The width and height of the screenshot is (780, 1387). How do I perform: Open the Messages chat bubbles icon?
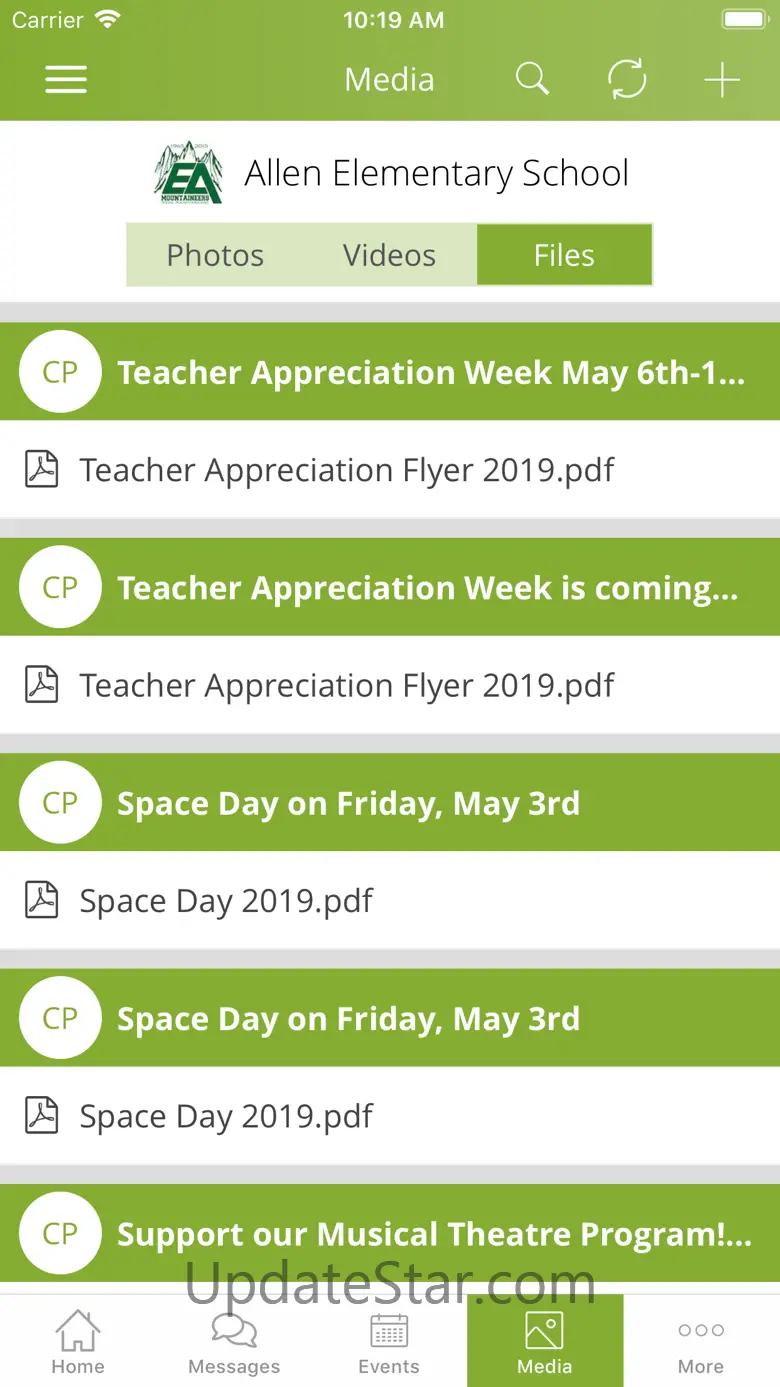(234, 1331)
